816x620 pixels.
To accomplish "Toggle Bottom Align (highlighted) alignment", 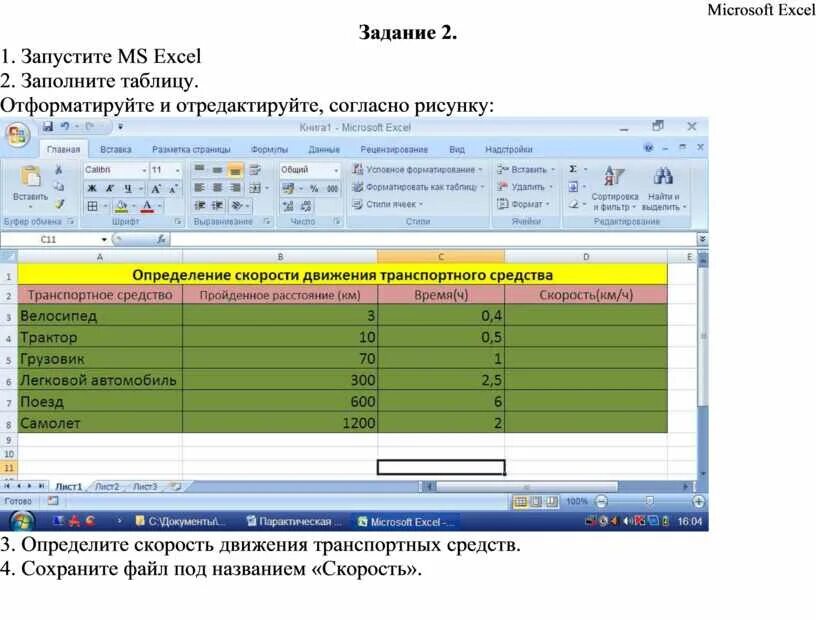I will coord(235,170).
